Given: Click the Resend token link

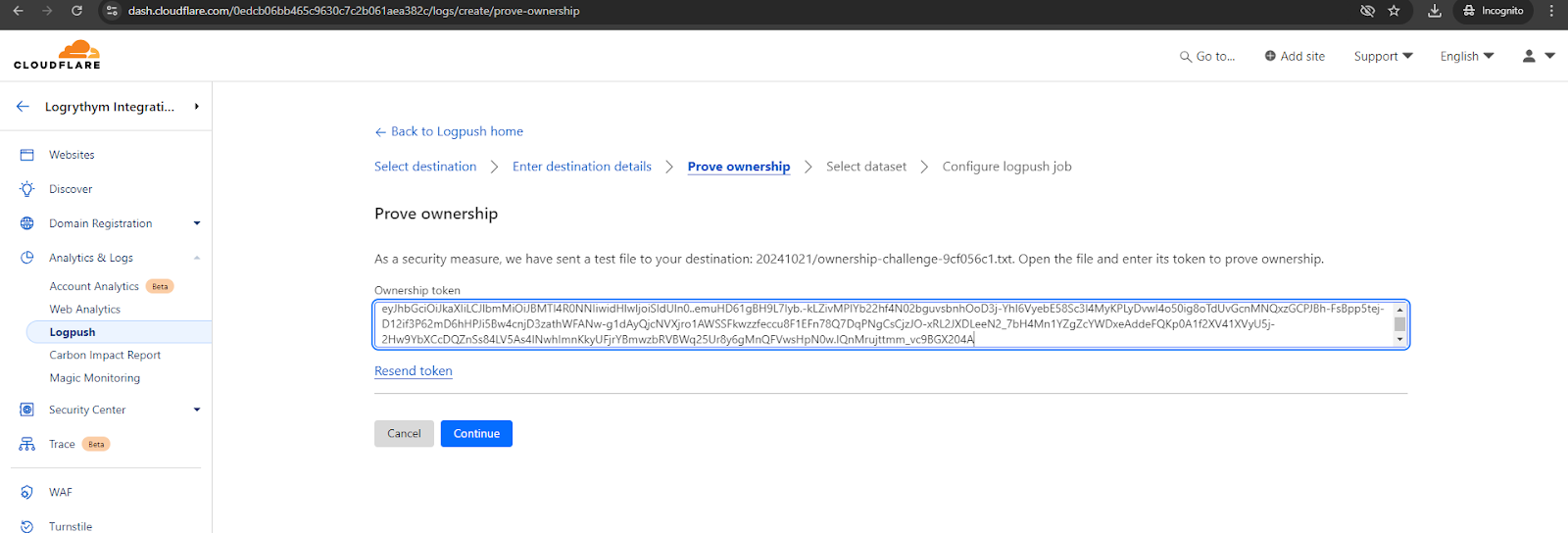Looking at the screenshot, I should (x=414, y=371).
